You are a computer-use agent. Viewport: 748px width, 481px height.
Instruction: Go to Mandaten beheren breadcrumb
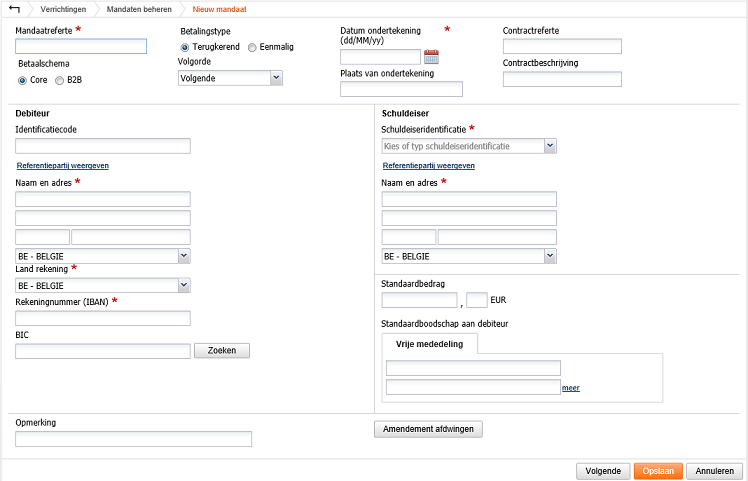139,9
